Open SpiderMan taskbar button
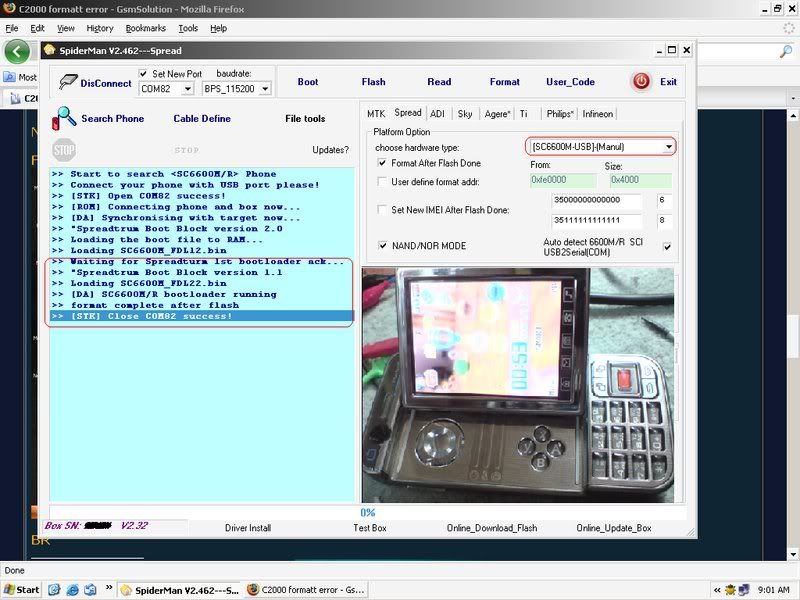800x600 pixels. tap(180, 590)
